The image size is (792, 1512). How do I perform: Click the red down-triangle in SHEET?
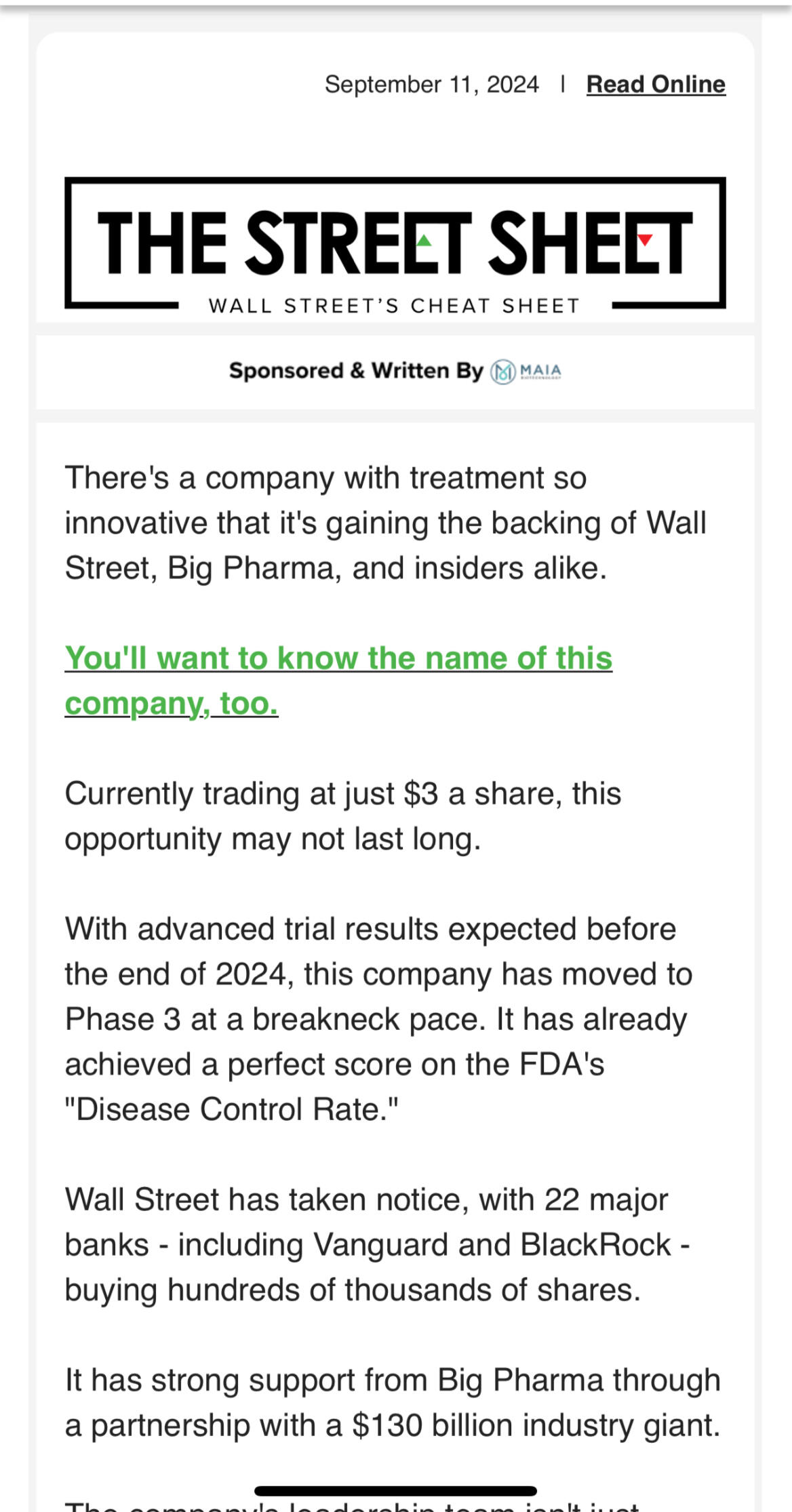coord(645,239)
